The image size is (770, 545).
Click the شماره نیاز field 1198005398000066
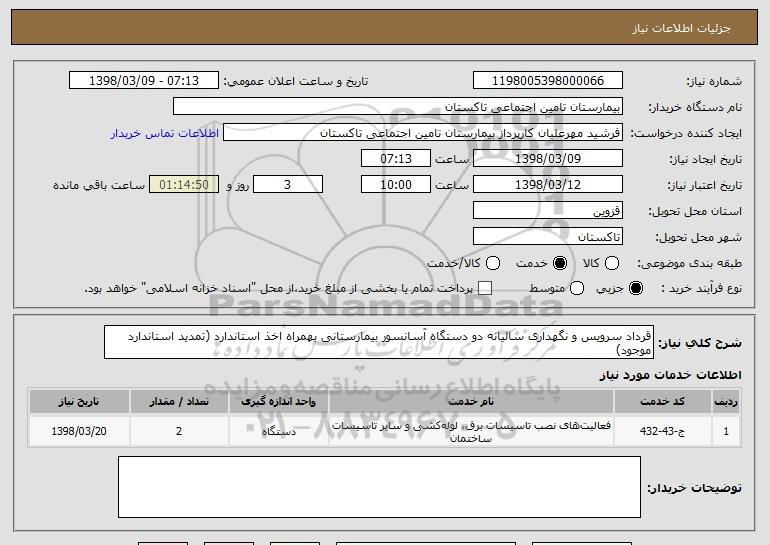tap(548, 81)
